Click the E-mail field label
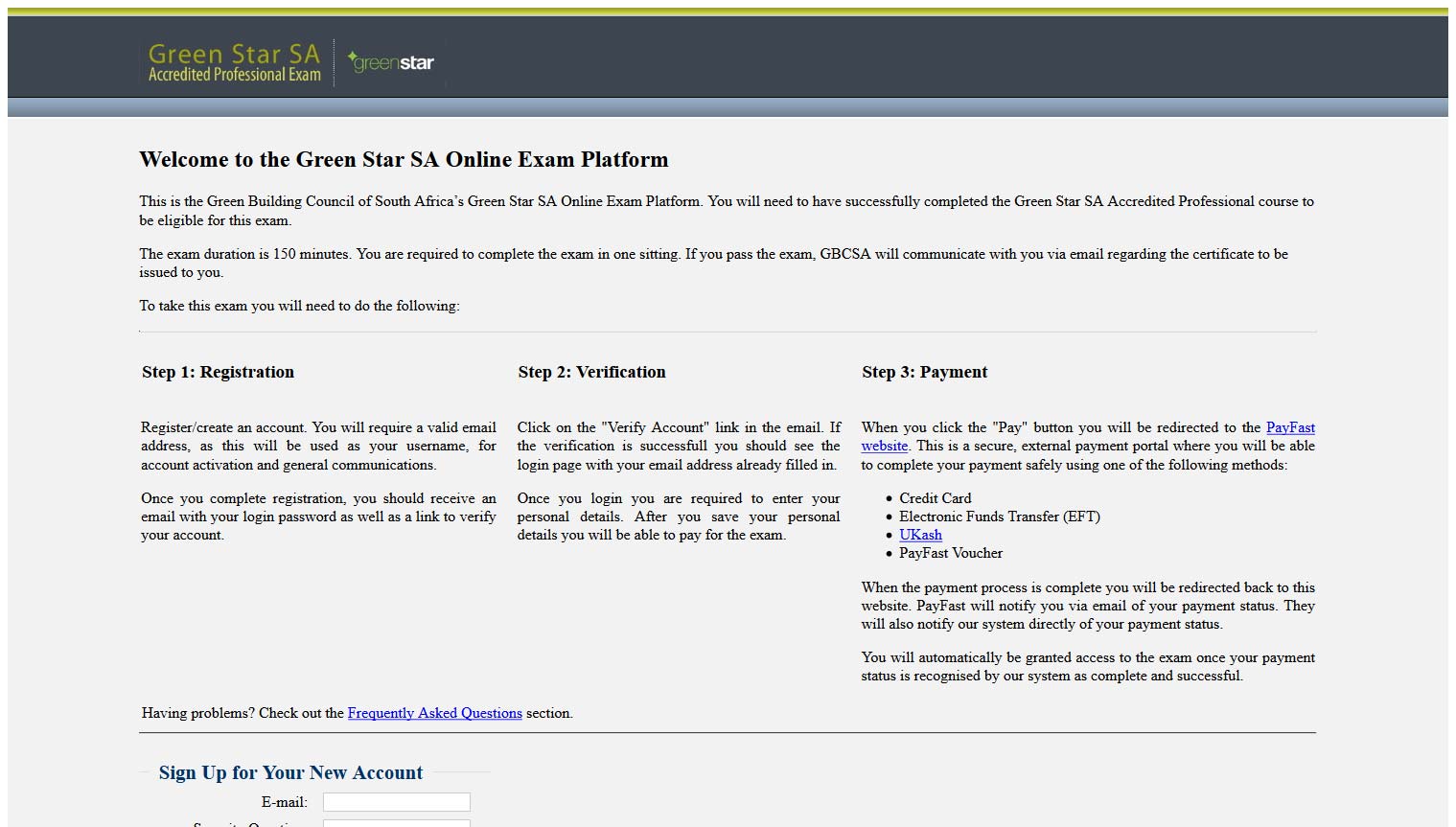Viewport: 1456px width, 827px height. pos(285,802)
